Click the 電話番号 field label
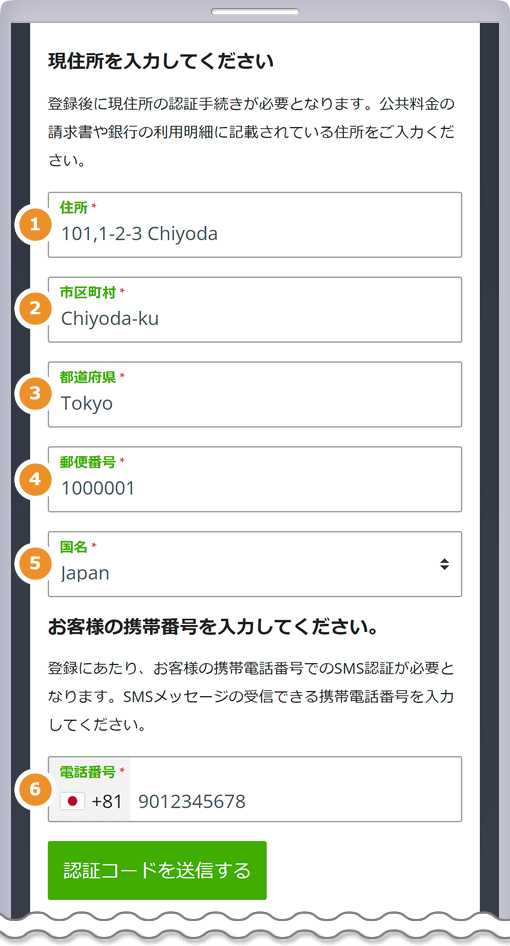Image resolution: width=510 pixels, height=946 pixels. [88, 772]
